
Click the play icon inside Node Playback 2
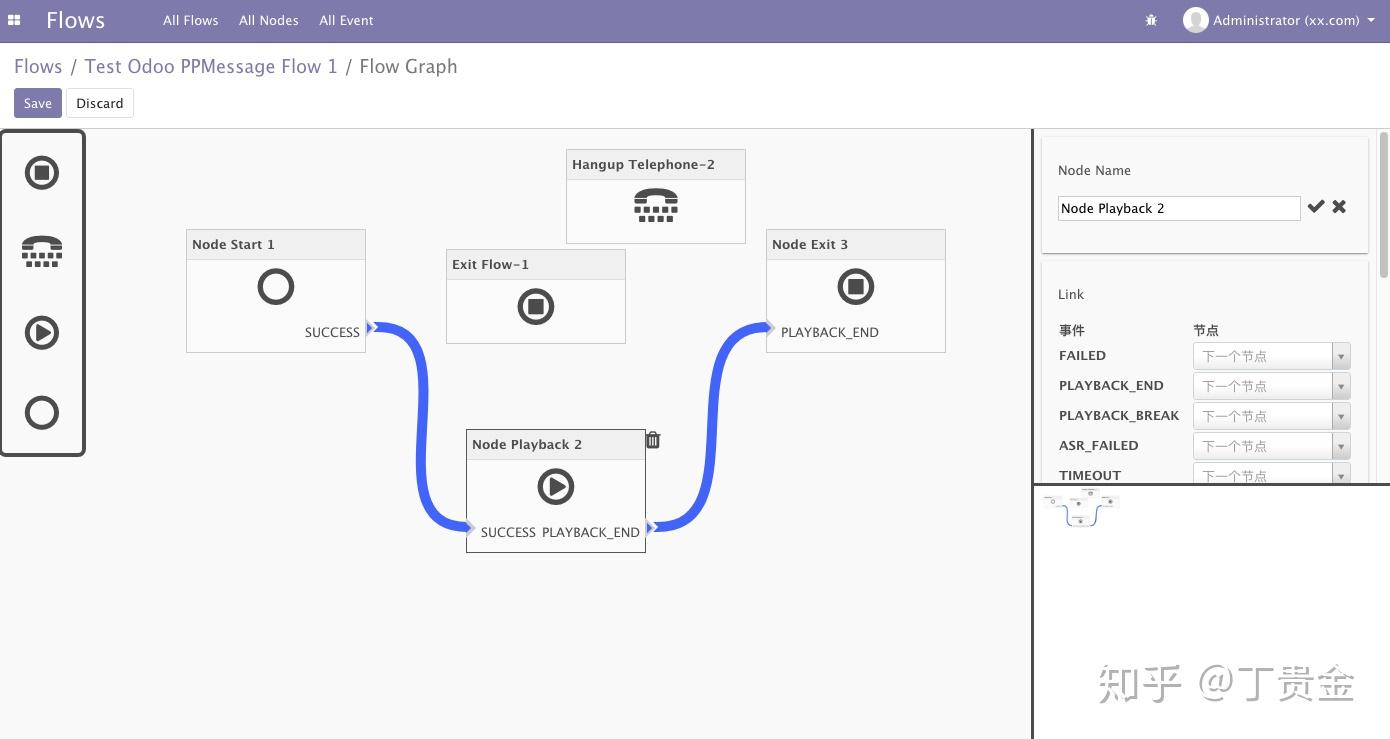click(556, 487)
